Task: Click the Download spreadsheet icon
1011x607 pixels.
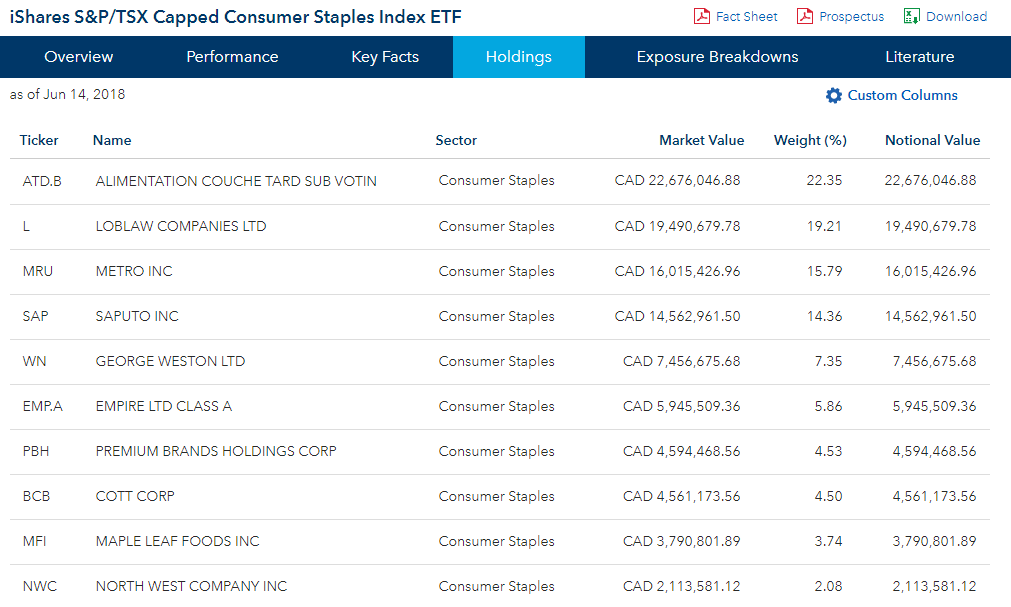Action: coord(911,16)
